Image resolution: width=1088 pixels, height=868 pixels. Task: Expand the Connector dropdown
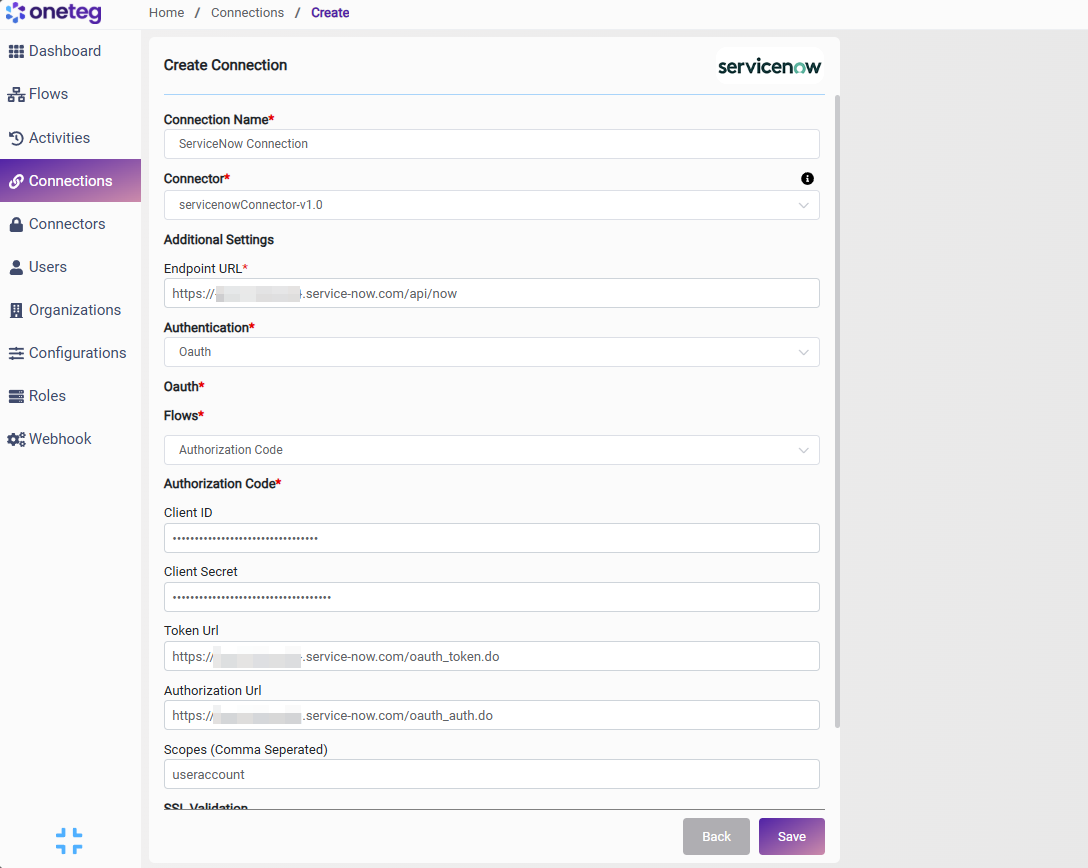(x=491, y=205)
